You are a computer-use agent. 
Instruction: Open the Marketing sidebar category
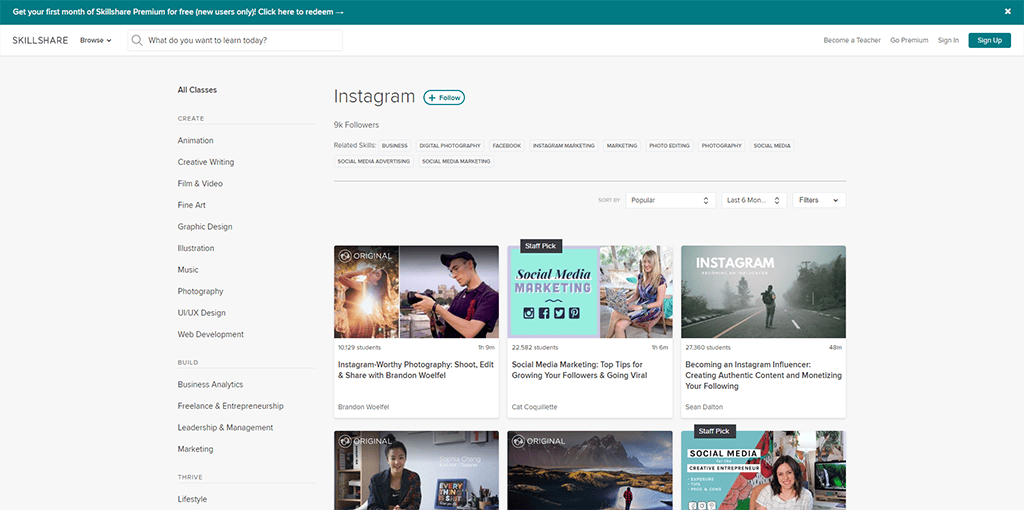coord(195,449)
